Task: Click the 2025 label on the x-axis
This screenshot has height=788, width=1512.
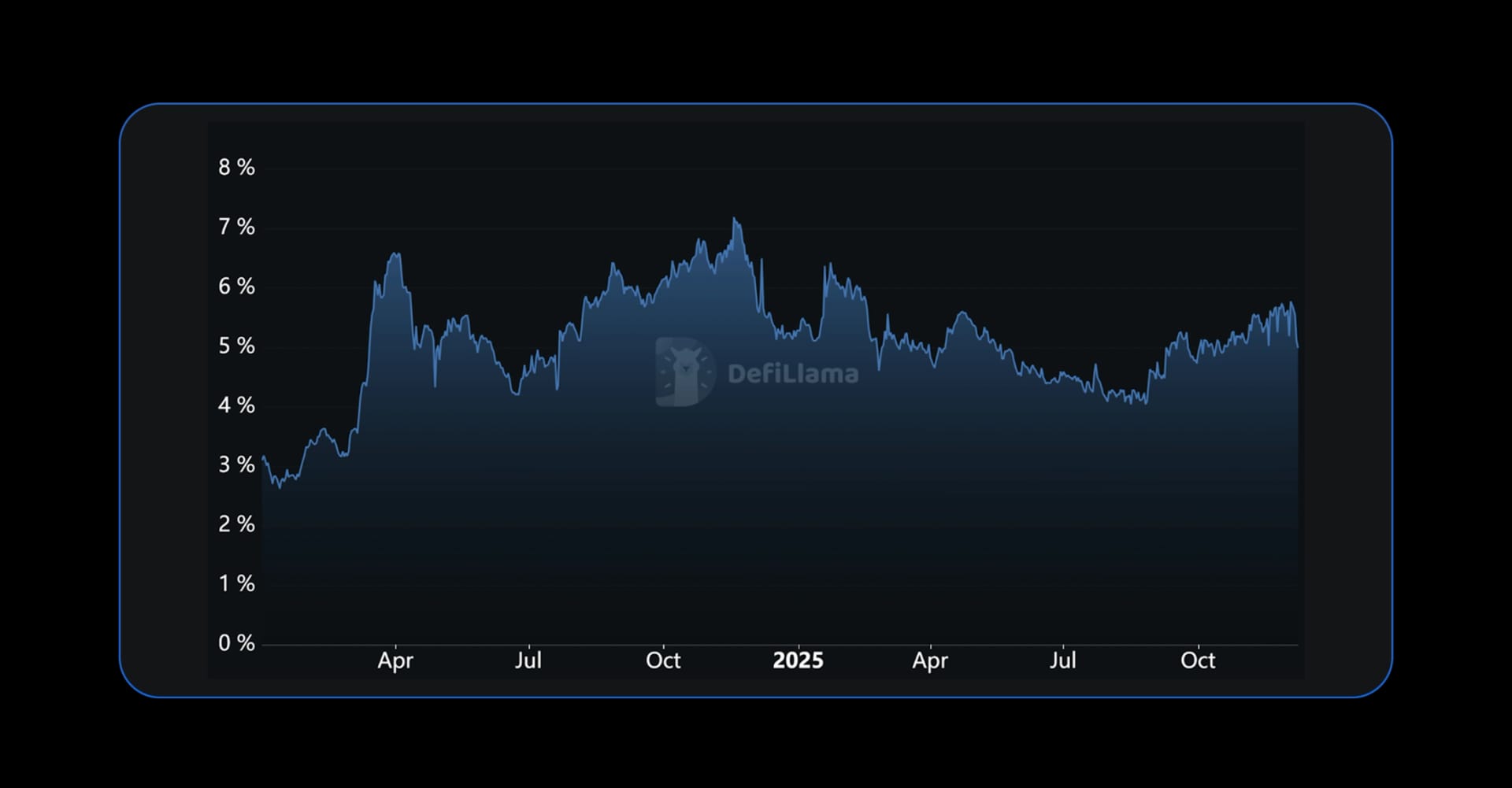Action: coord(799,660)
